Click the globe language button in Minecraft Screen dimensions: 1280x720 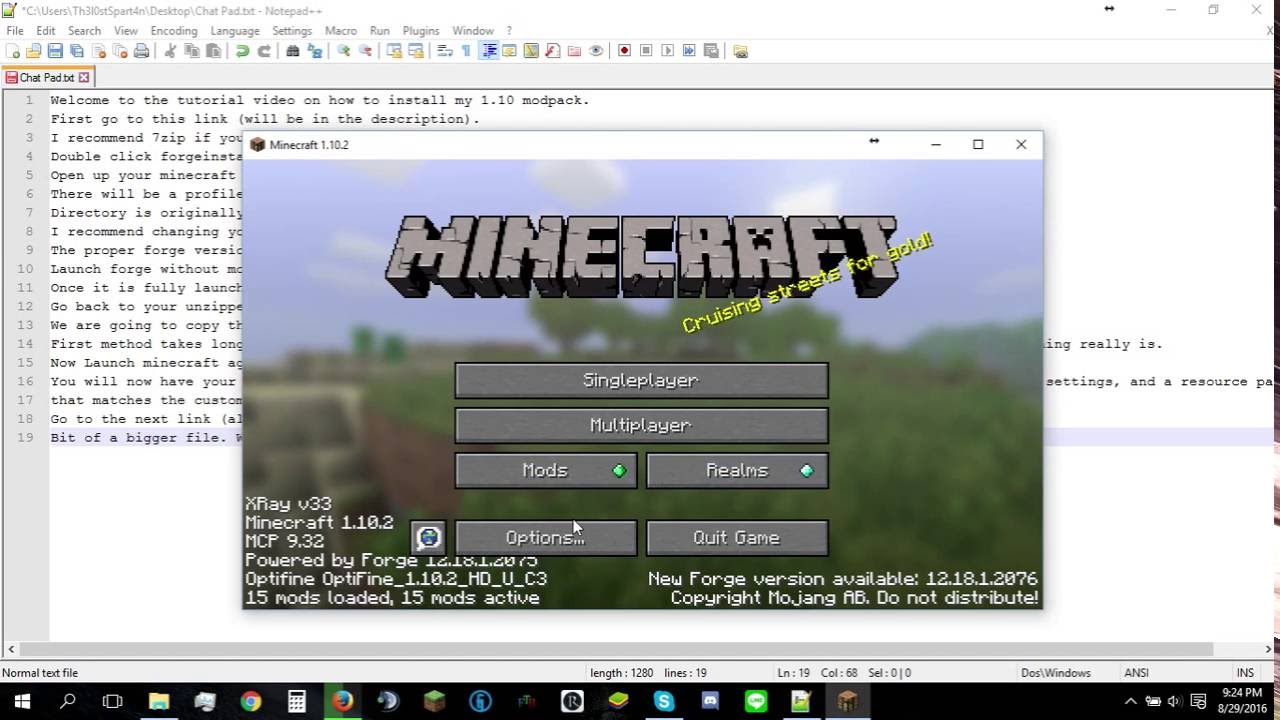coord(428,538)
